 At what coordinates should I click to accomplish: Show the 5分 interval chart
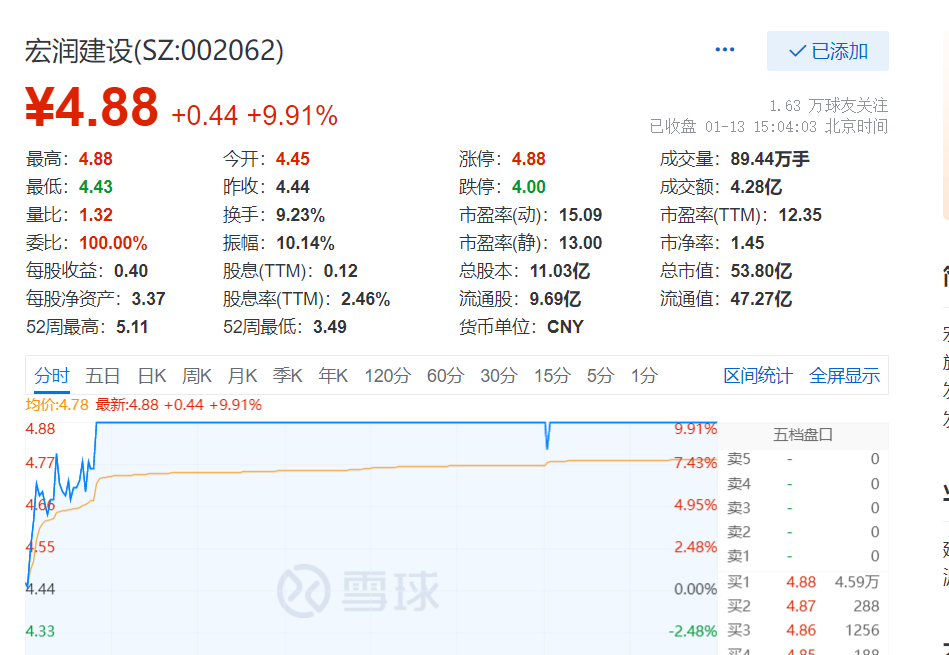pyautogui.click(x=600, y=376)
